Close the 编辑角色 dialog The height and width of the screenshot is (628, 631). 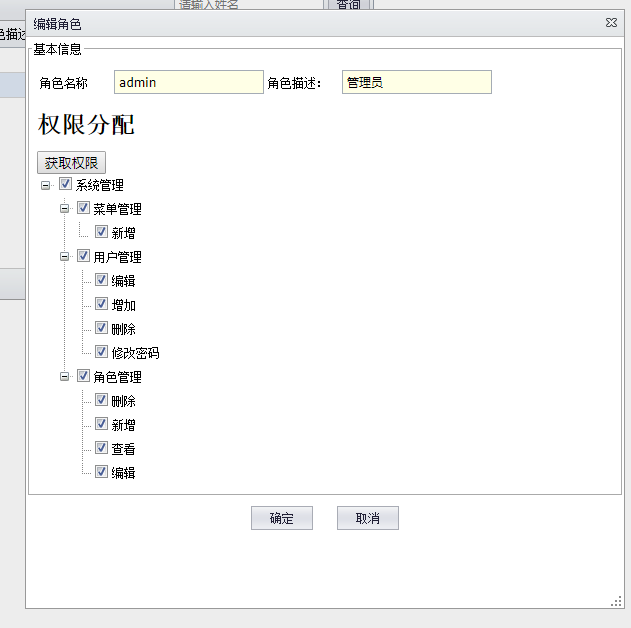pyautogui.click(x=611, y=23)
